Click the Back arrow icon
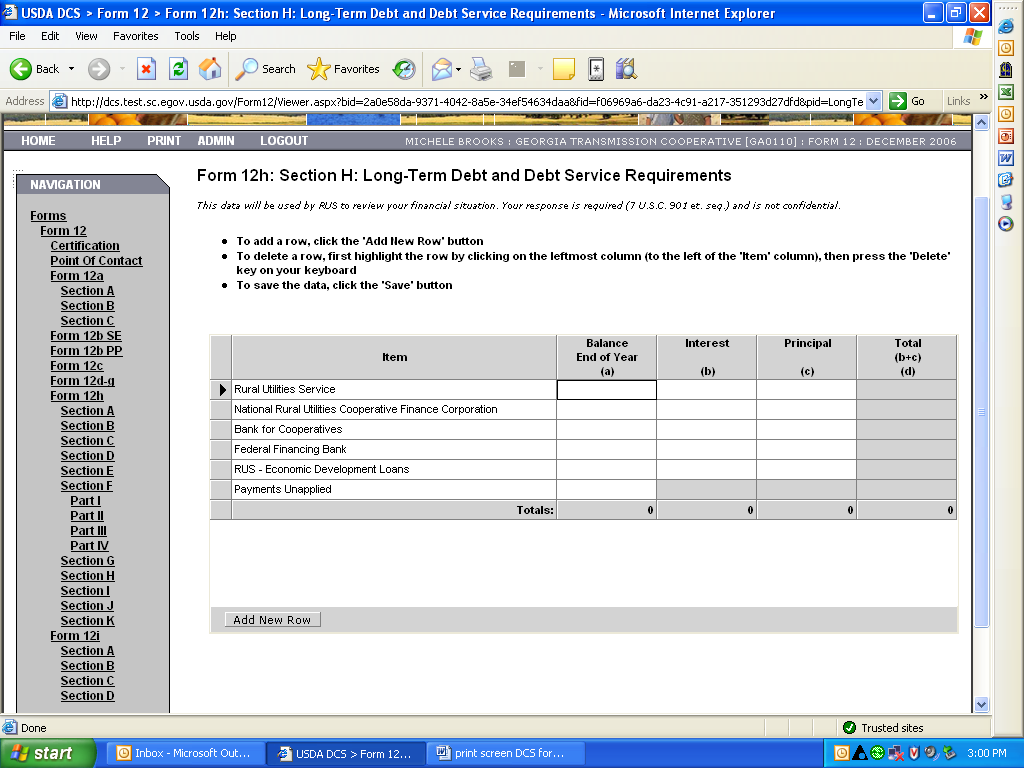1024x768 pixels. [x=21, y=69]
